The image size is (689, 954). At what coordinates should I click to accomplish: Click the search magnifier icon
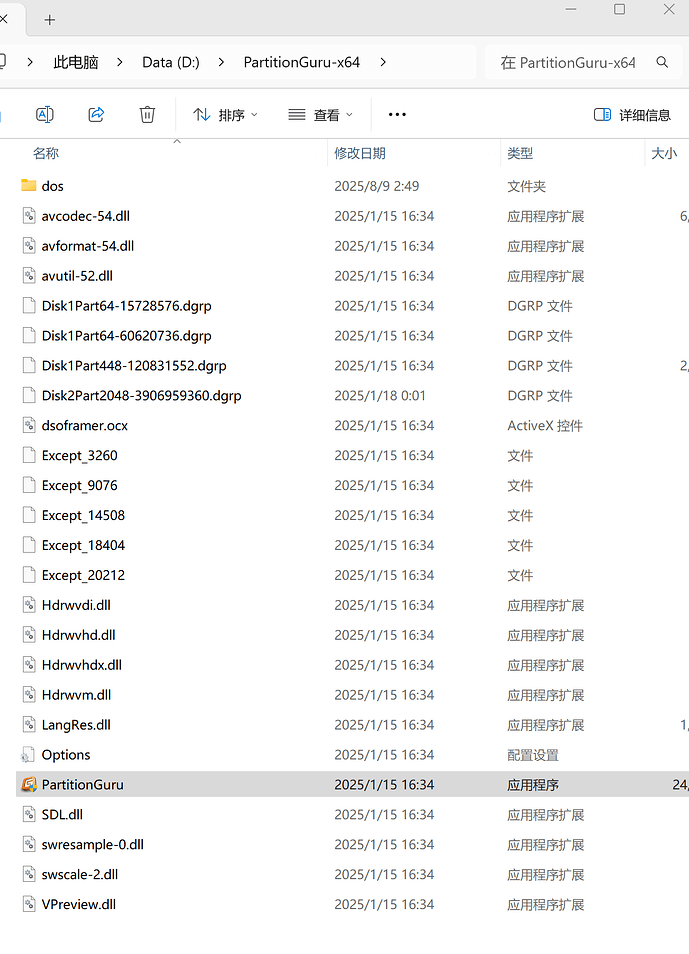(662, 62)
